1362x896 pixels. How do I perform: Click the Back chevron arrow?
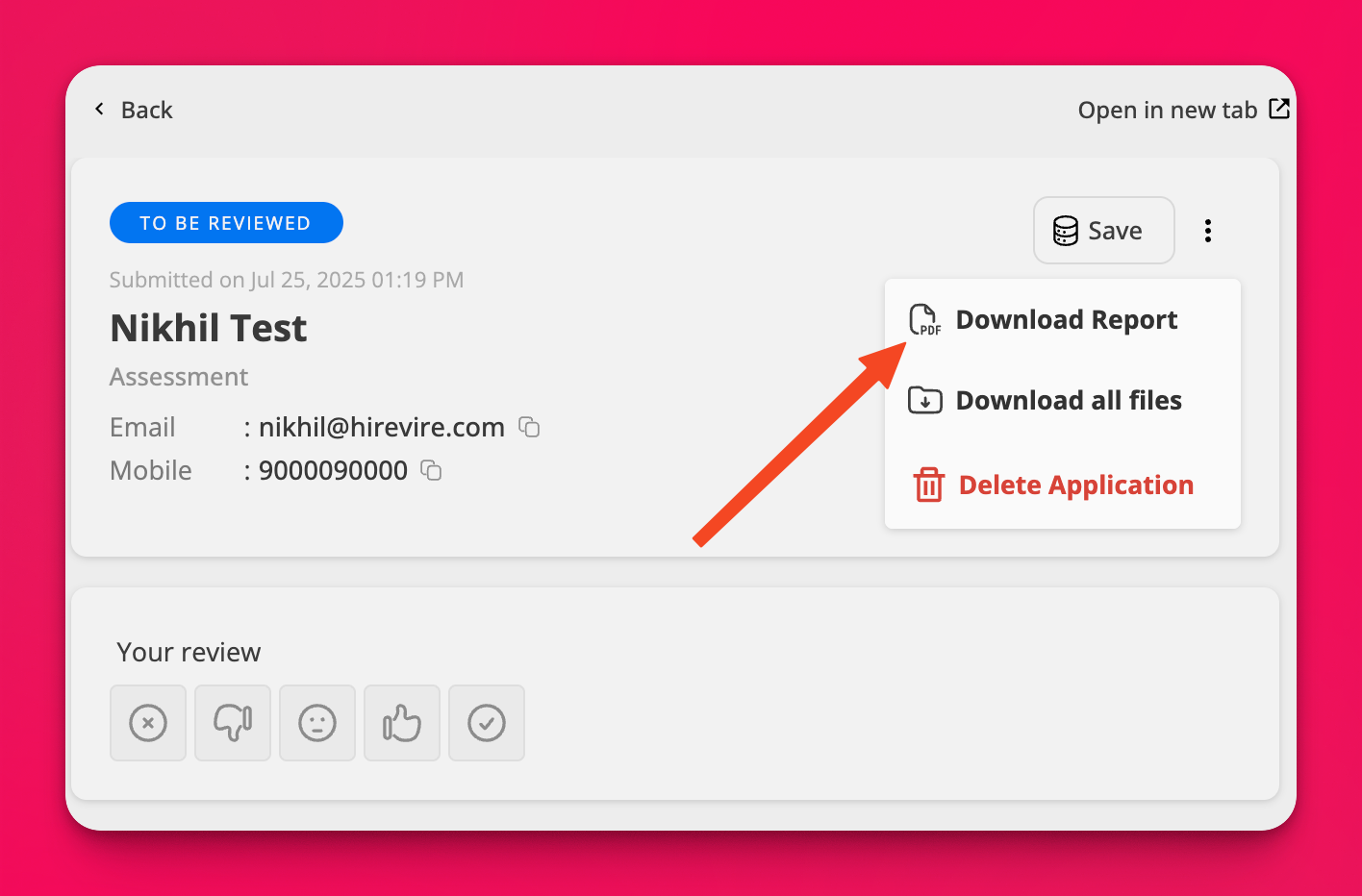99,110
